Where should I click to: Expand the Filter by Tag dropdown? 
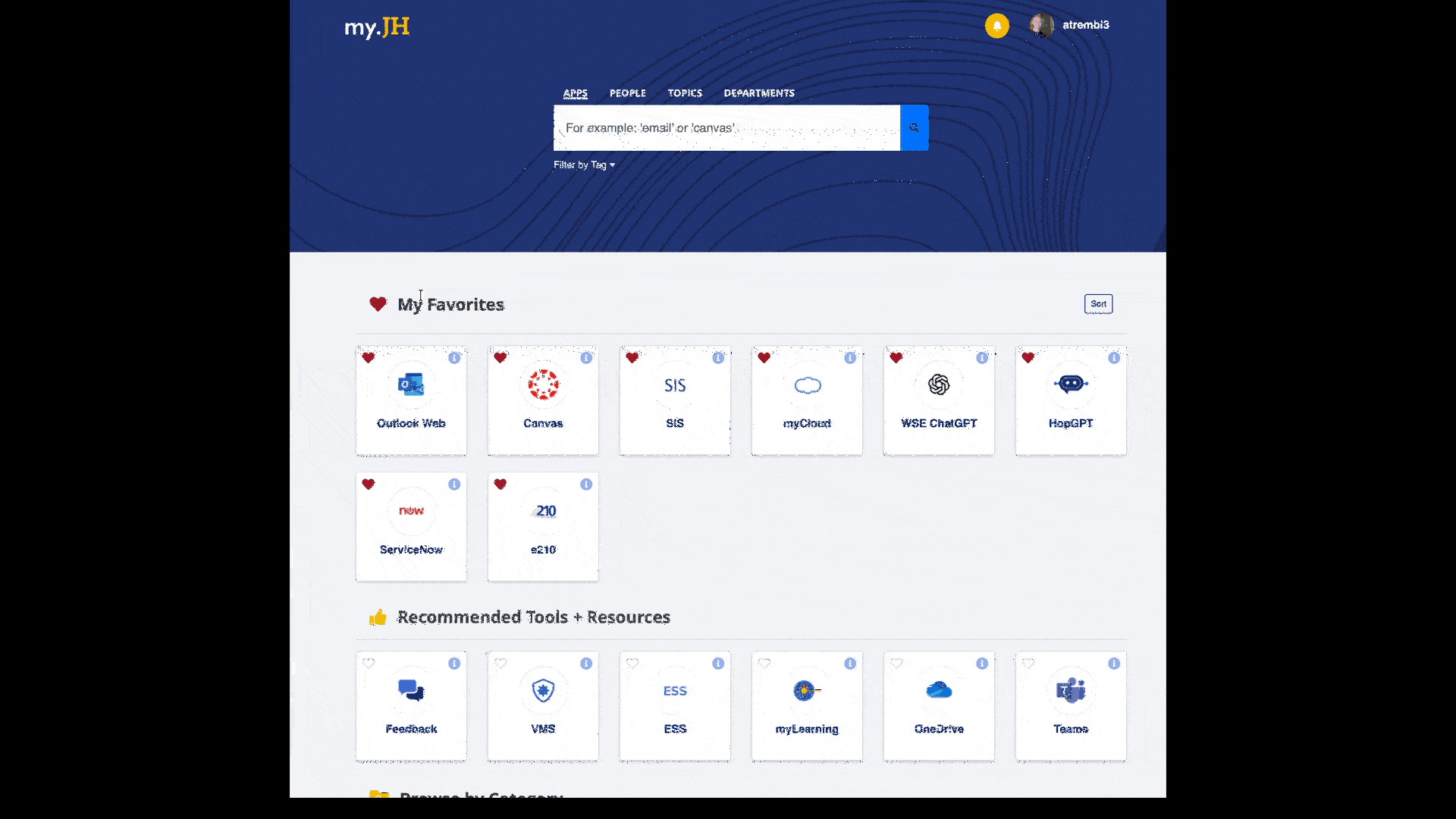click(584, 165)
